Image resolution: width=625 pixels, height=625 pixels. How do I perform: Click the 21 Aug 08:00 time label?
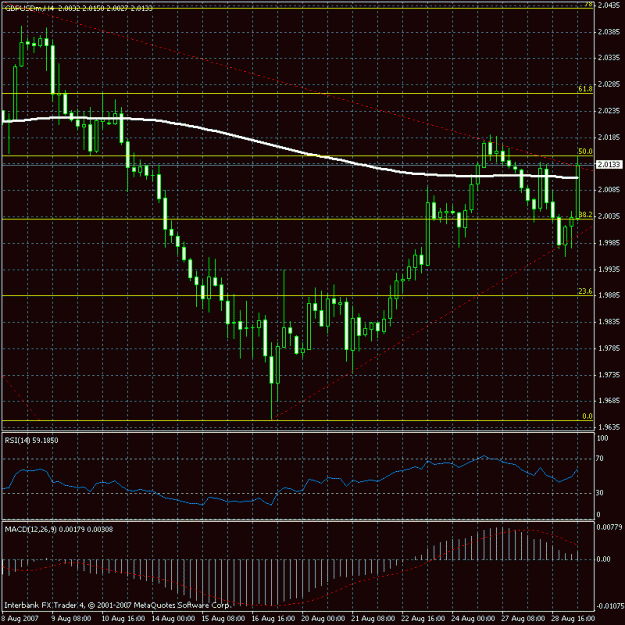click(373, 619)
